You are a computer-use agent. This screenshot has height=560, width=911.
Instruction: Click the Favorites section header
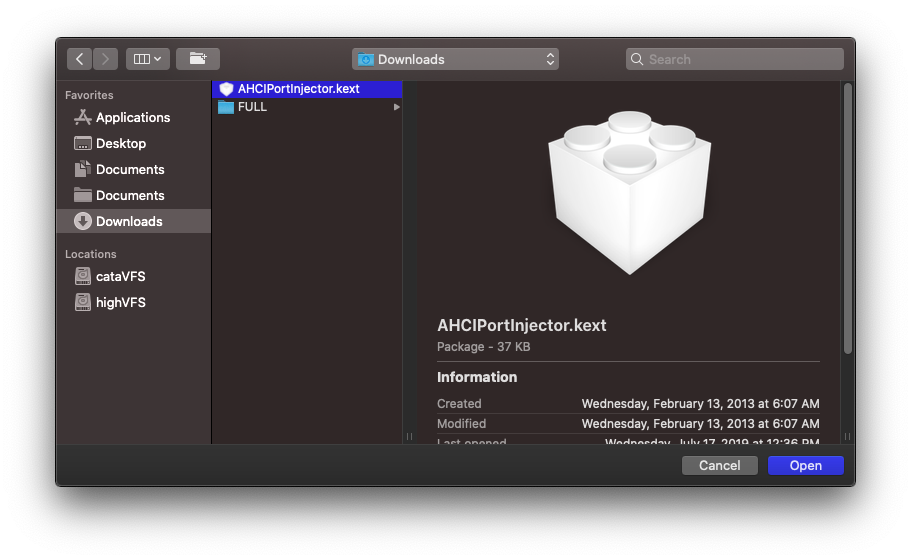[89, 95]
